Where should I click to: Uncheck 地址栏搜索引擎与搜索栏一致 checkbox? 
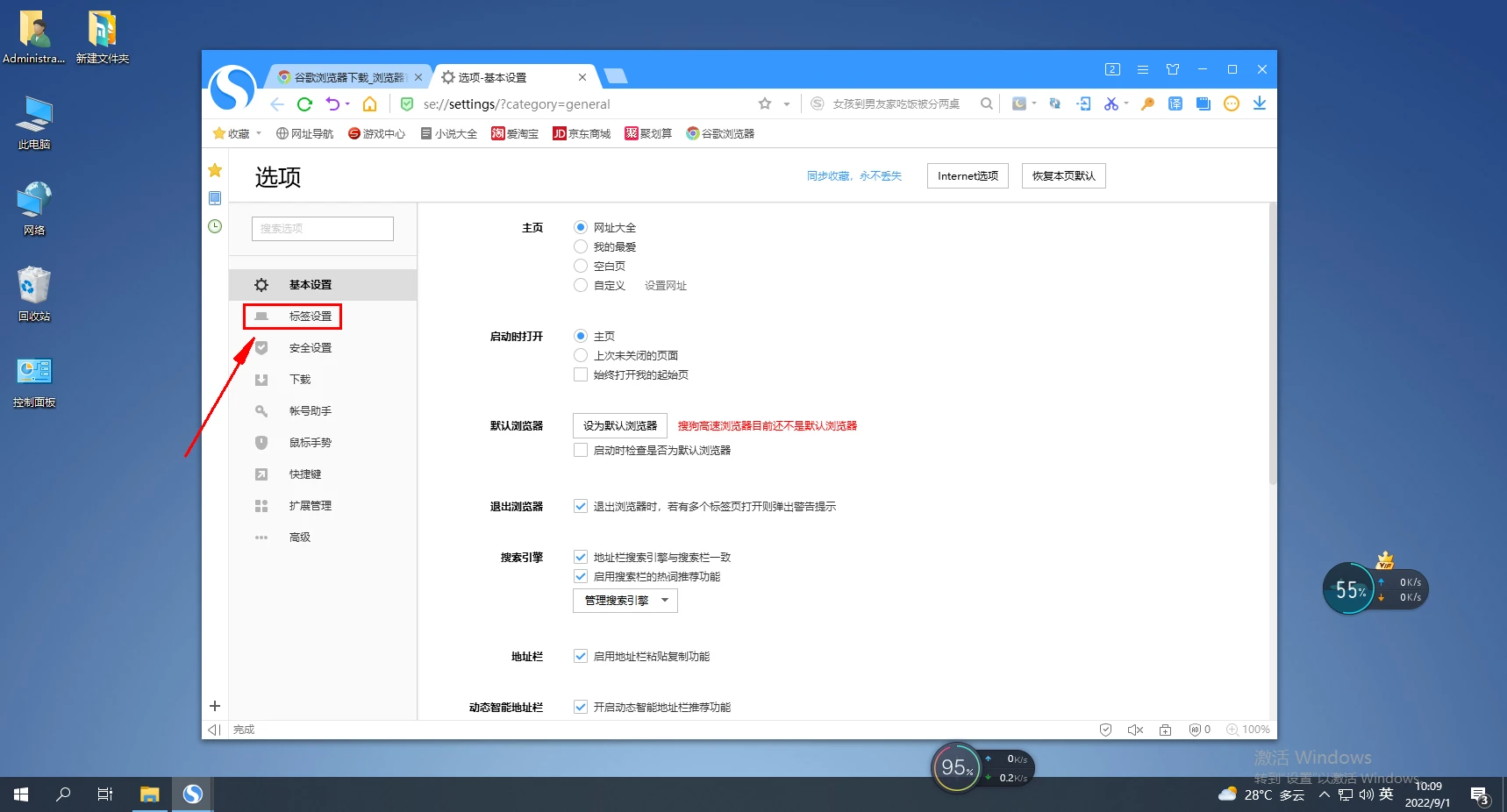click(x=581, y=557)
